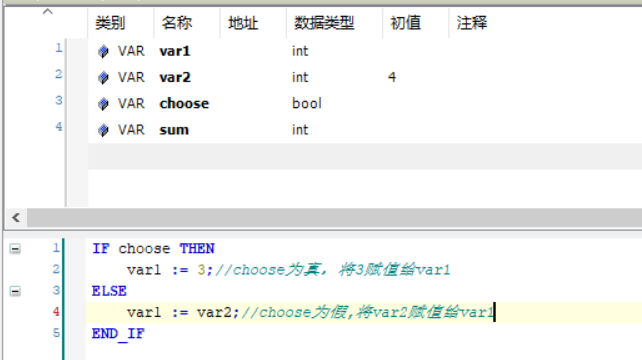This screenshot has height=360, width=642.
Task: Click the variable icon beside choose
Action: pos(103,104)
